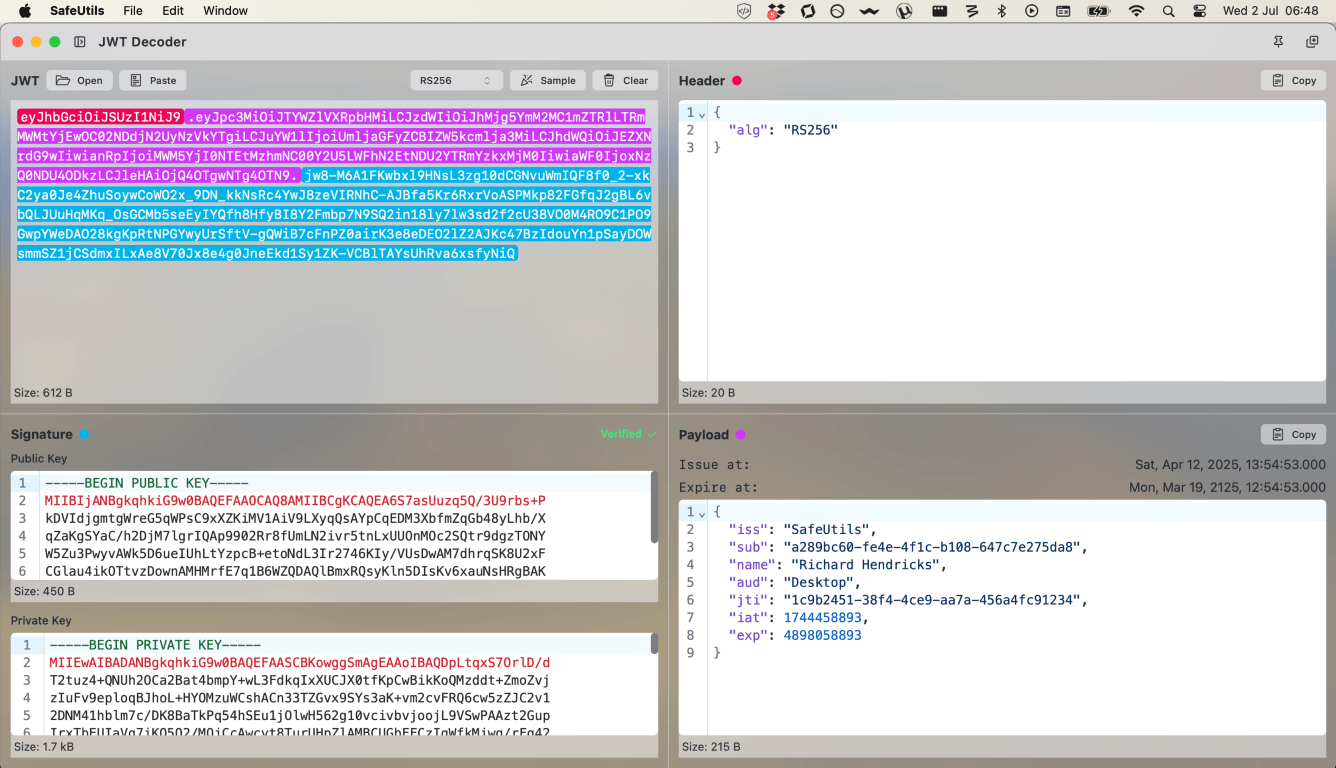
Task: Click the "aud": "Desktop" line
Action: coord(795,582)
